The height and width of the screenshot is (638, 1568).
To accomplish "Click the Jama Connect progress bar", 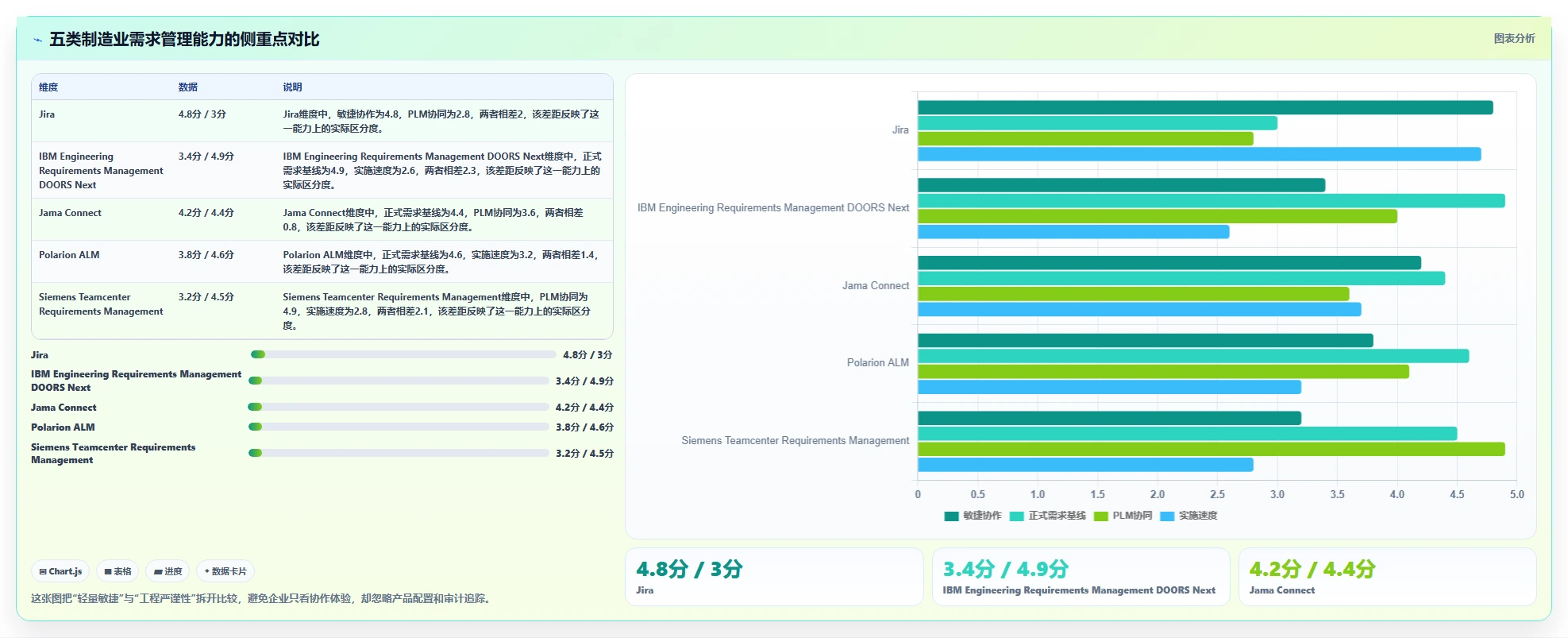I will tap(399, 407).
